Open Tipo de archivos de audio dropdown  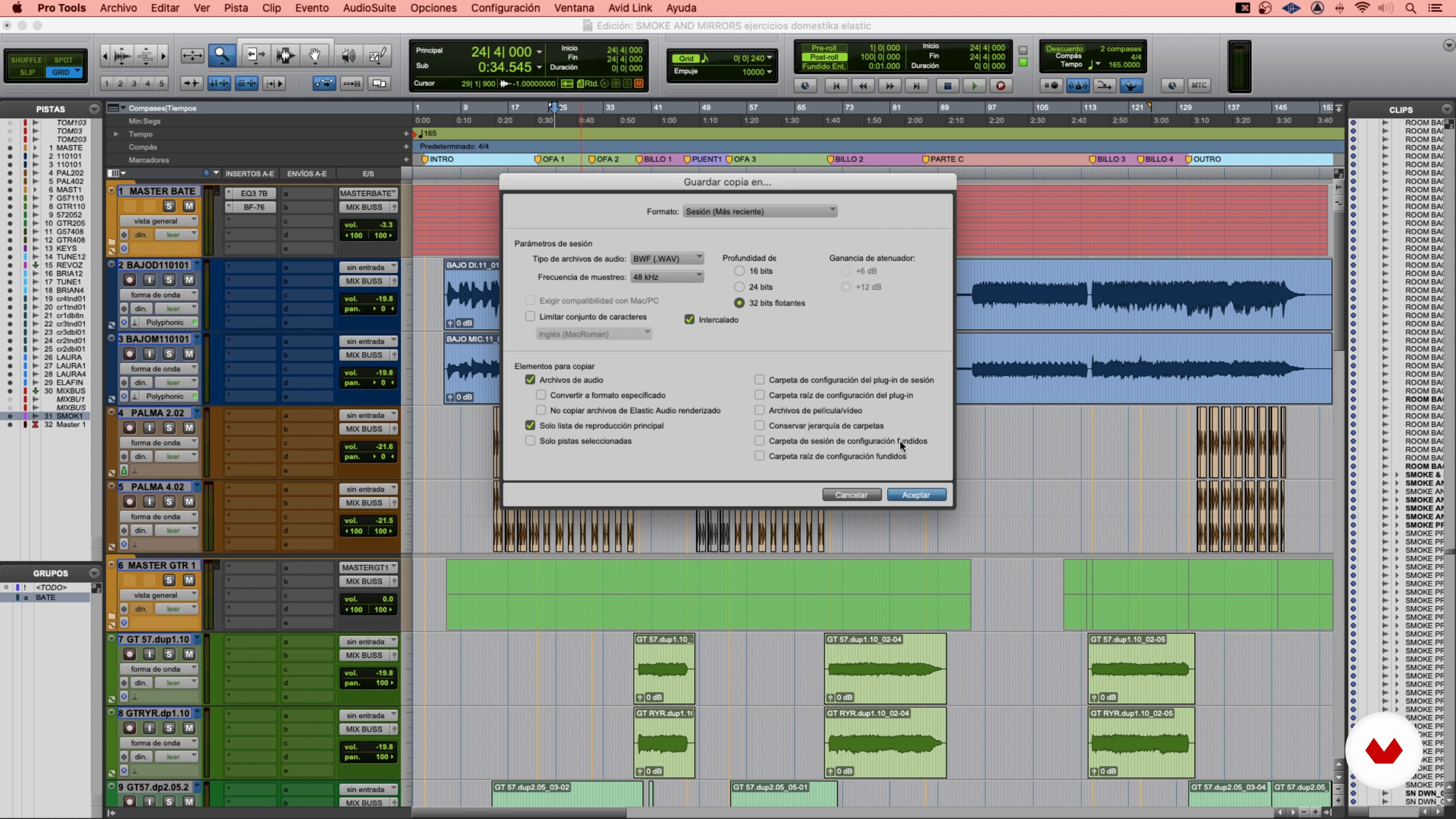point(667,259)
